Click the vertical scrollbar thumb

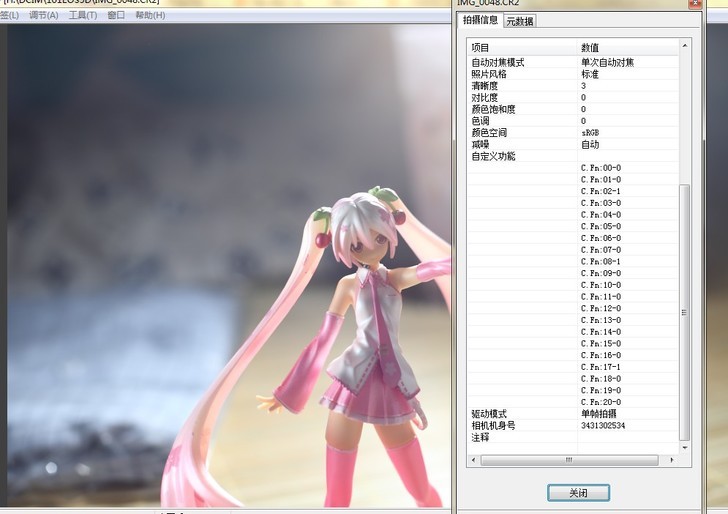click(x=684, y=312)
